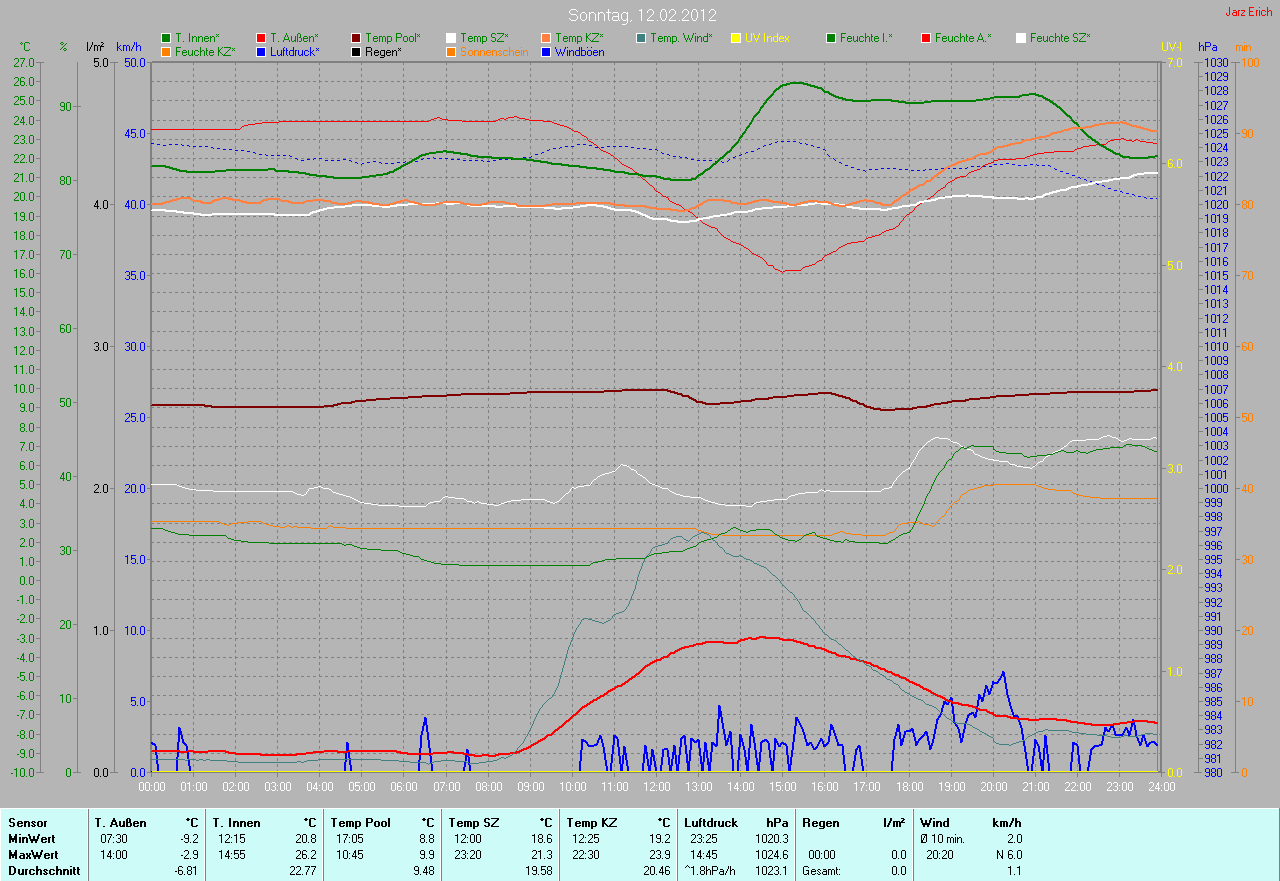1280x881 pixels.
Task: Click the red T. Außen legend square
Action: click(x=261, y=38)
